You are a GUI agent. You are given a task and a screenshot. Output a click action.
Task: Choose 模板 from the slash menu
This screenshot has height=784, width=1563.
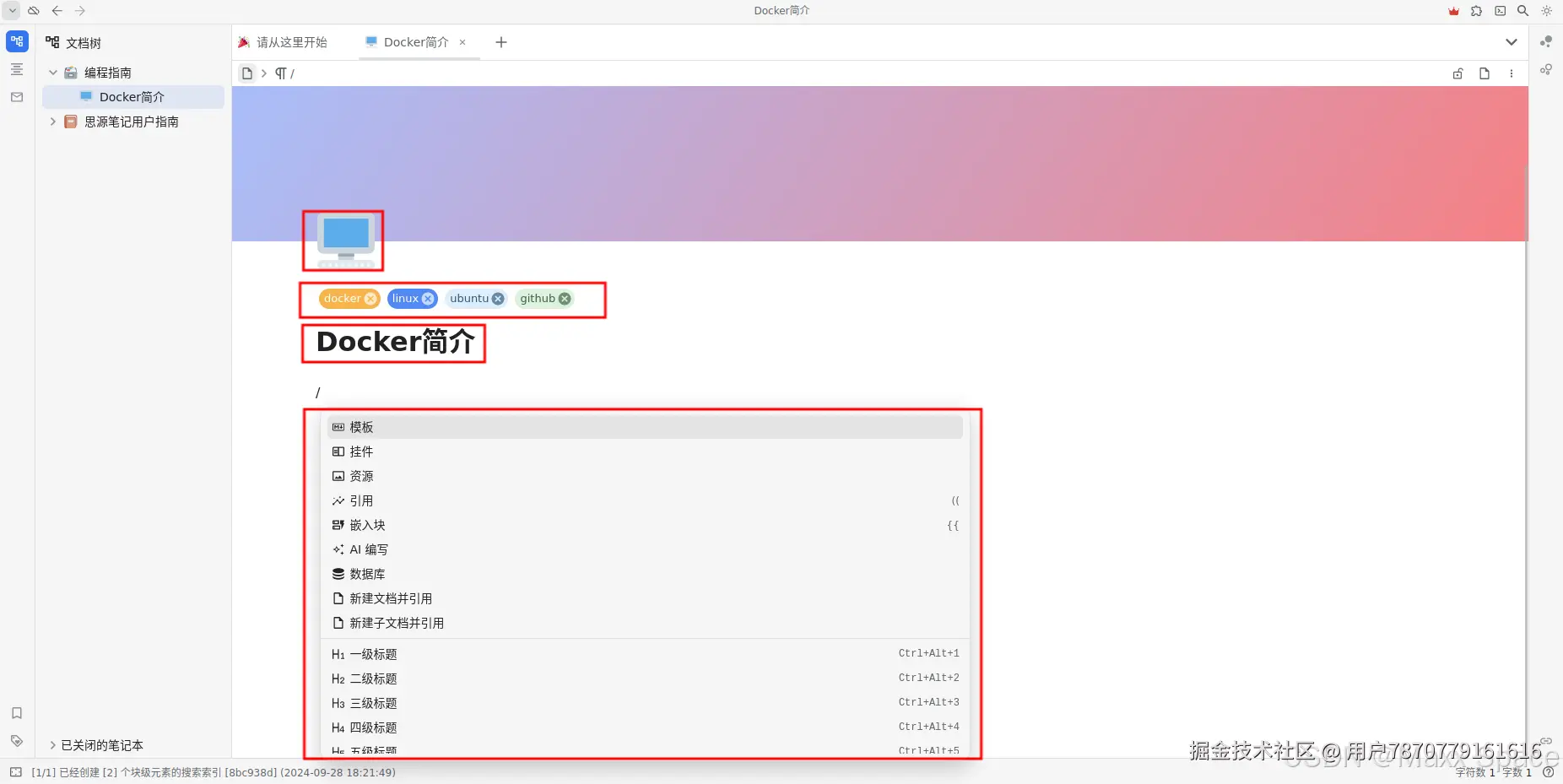(645, 427)
